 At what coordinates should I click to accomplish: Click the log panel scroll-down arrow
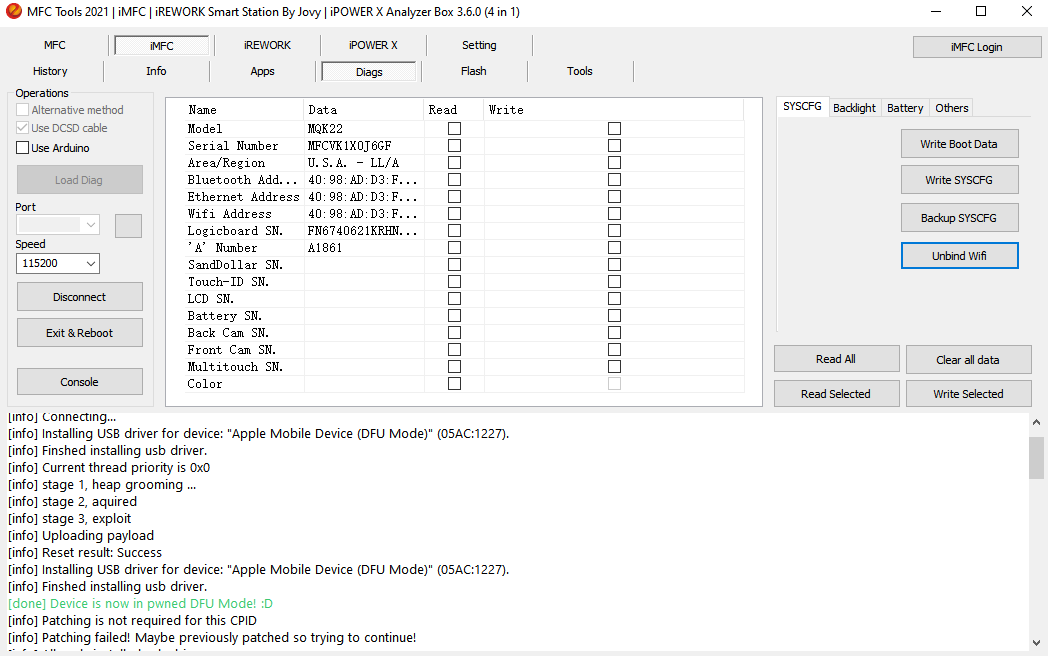[x=1037, y=643]
